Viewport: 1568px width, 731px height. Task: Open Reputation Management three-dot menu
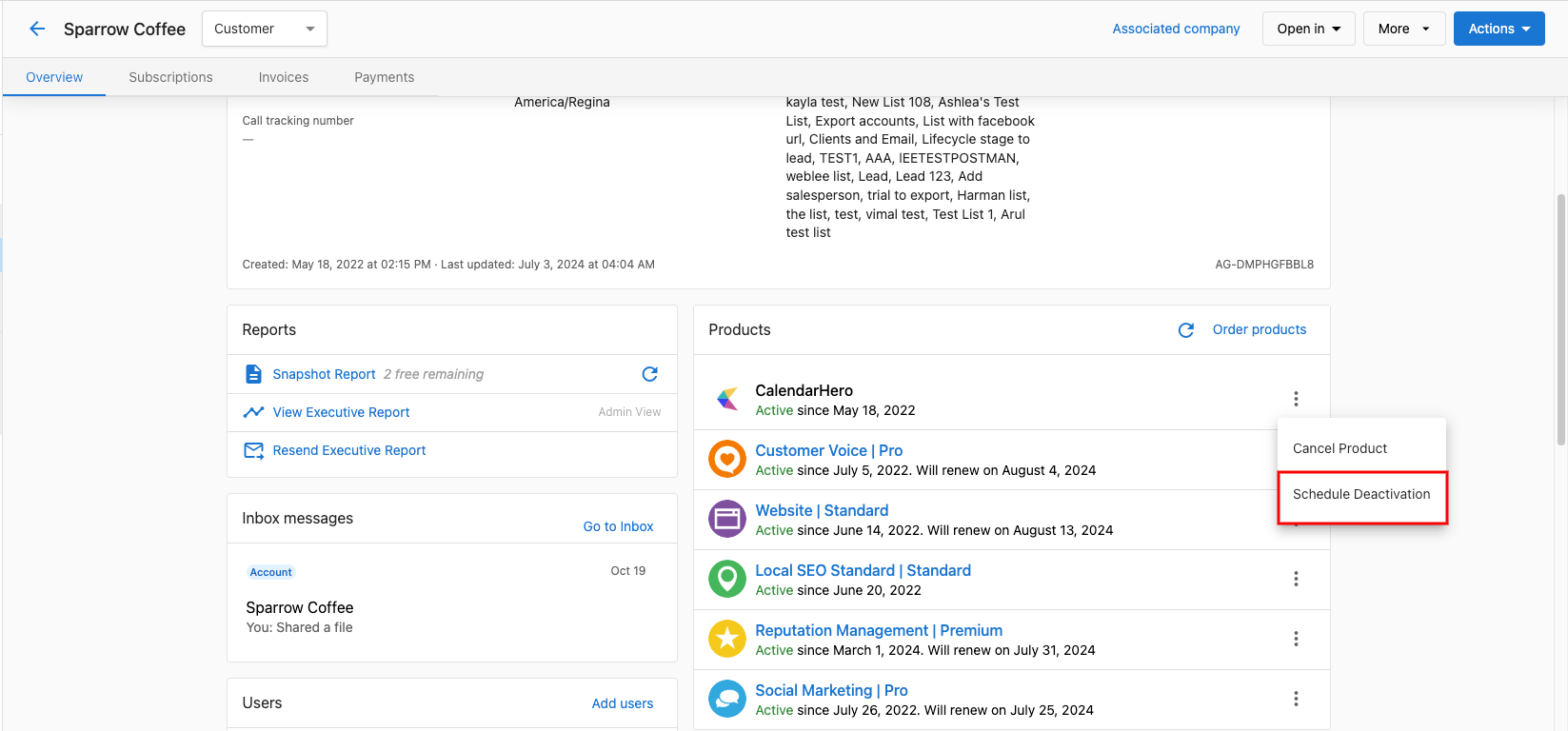tap(1296, 639)
